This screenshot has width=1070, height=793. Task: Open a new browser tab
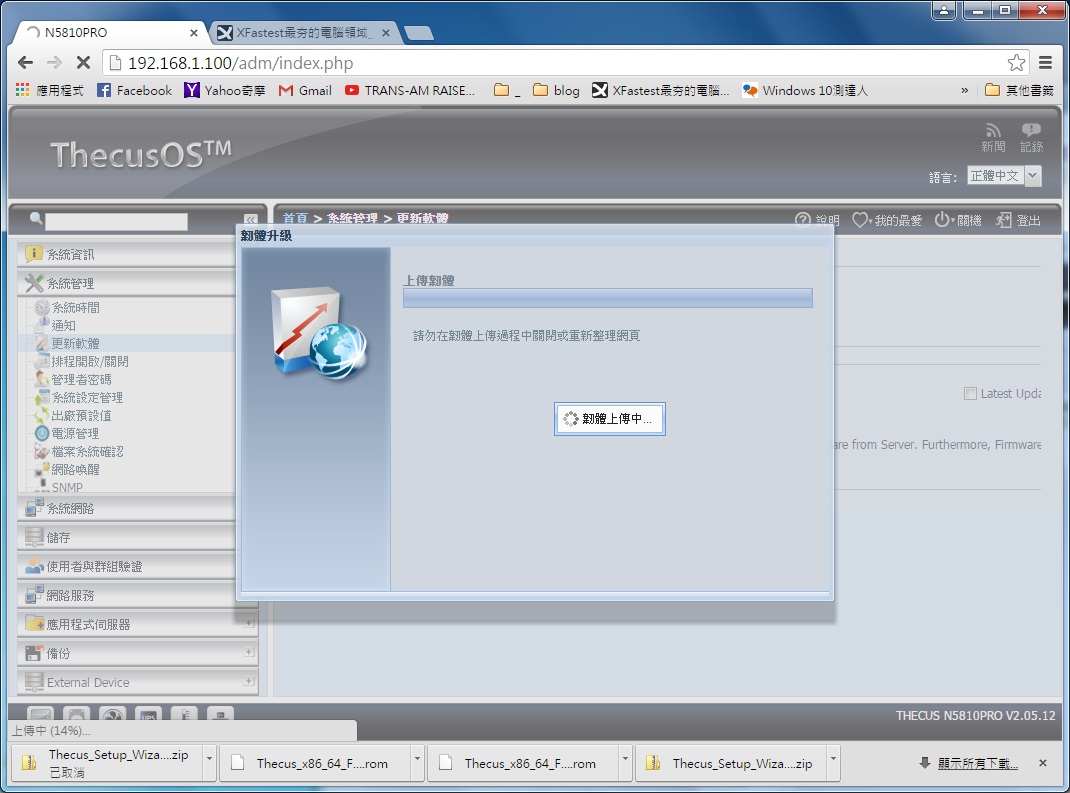click(418, 33)
